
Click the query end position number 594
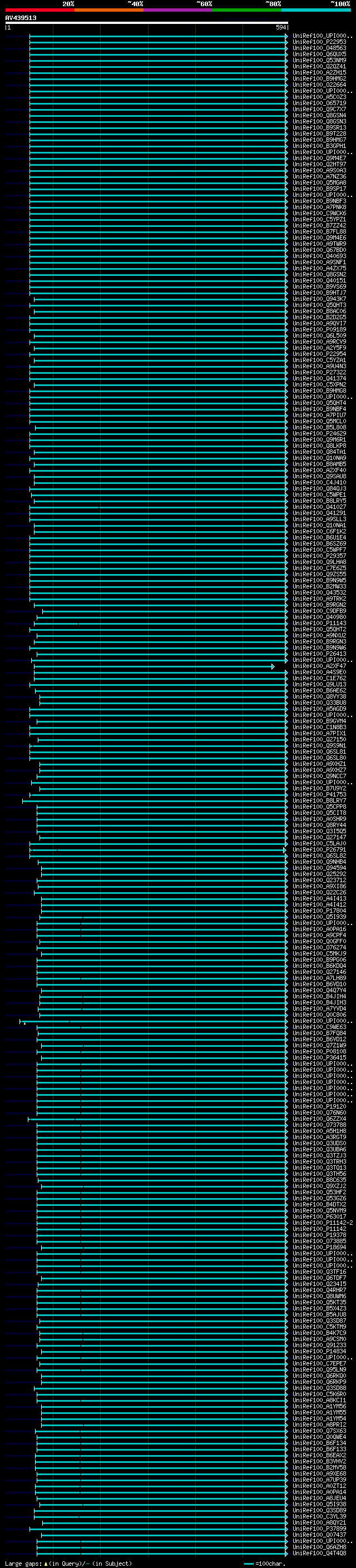point(281,28)
